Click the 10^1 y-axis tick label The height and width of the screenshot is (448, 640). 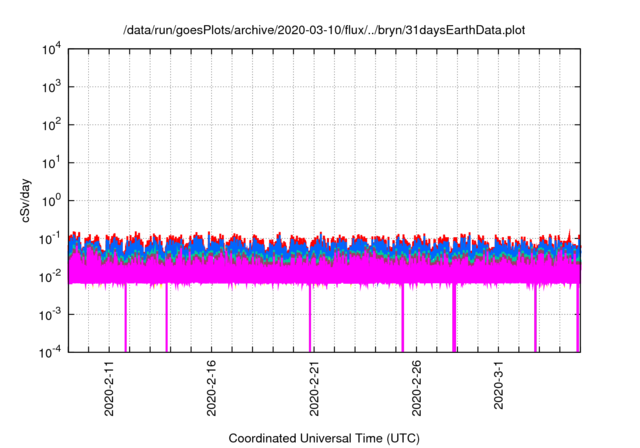[x=51, y=163]
